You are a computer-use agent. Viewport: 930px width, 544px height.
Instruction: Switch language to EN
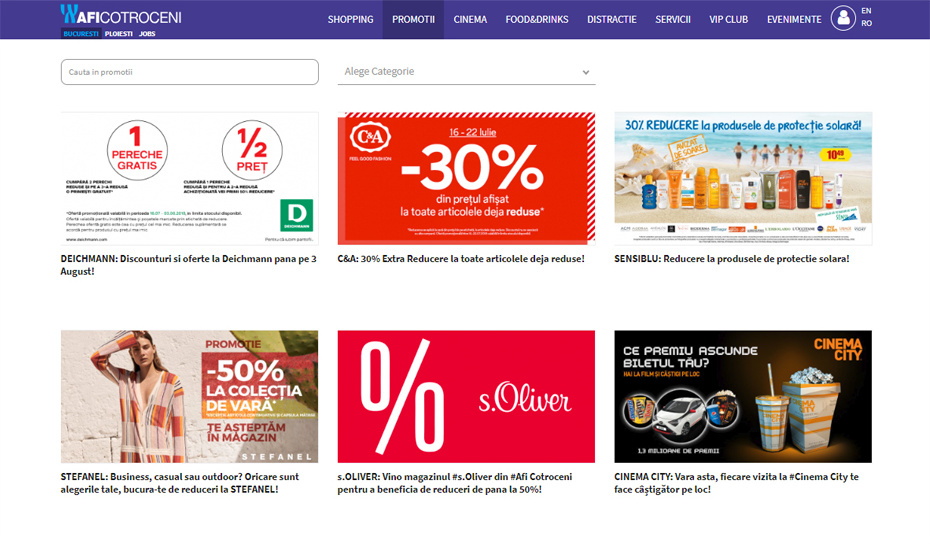tap(866, 11)
